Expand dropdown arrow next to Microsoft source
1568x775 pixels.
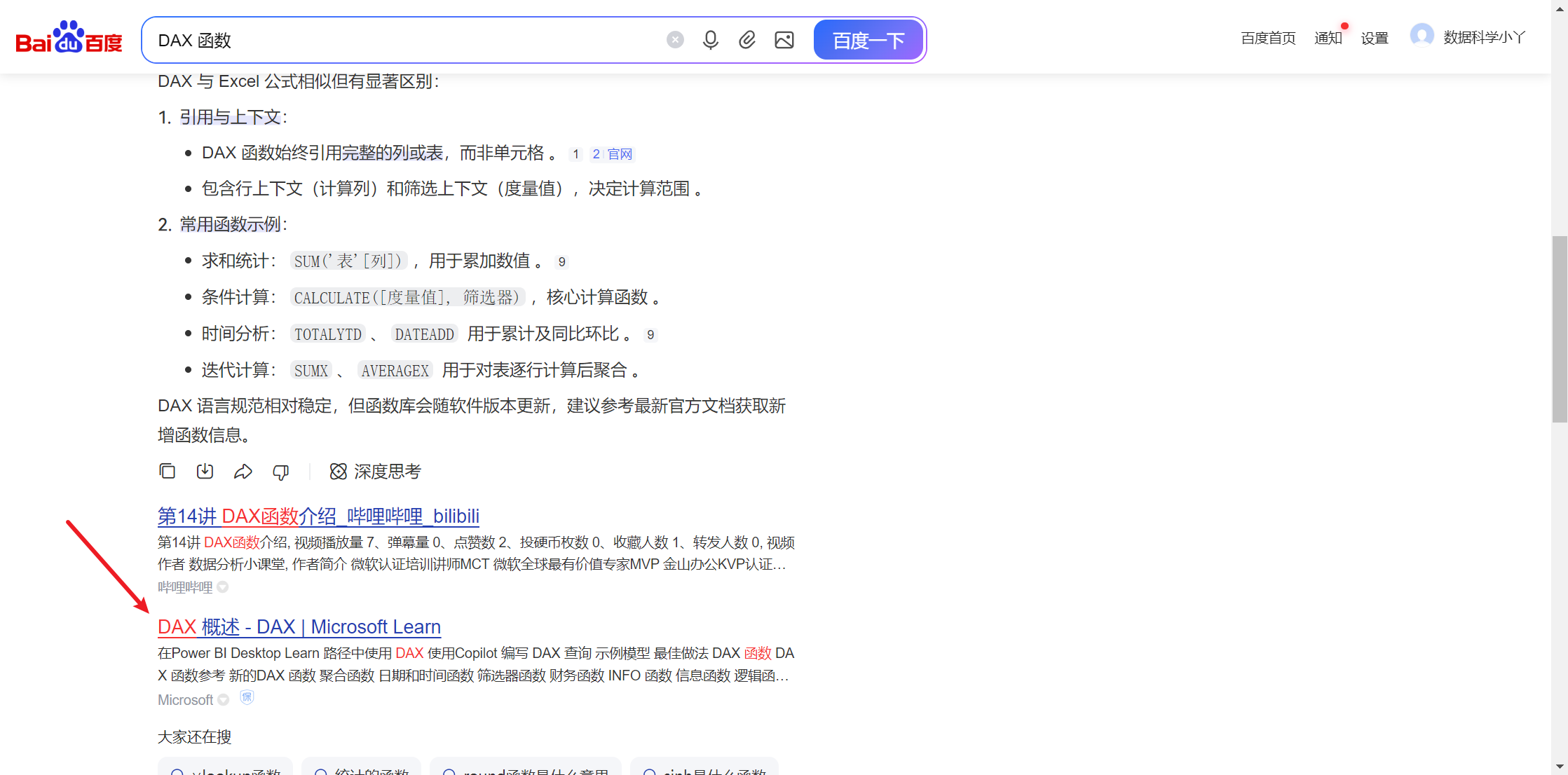click(x=224, y=700)
